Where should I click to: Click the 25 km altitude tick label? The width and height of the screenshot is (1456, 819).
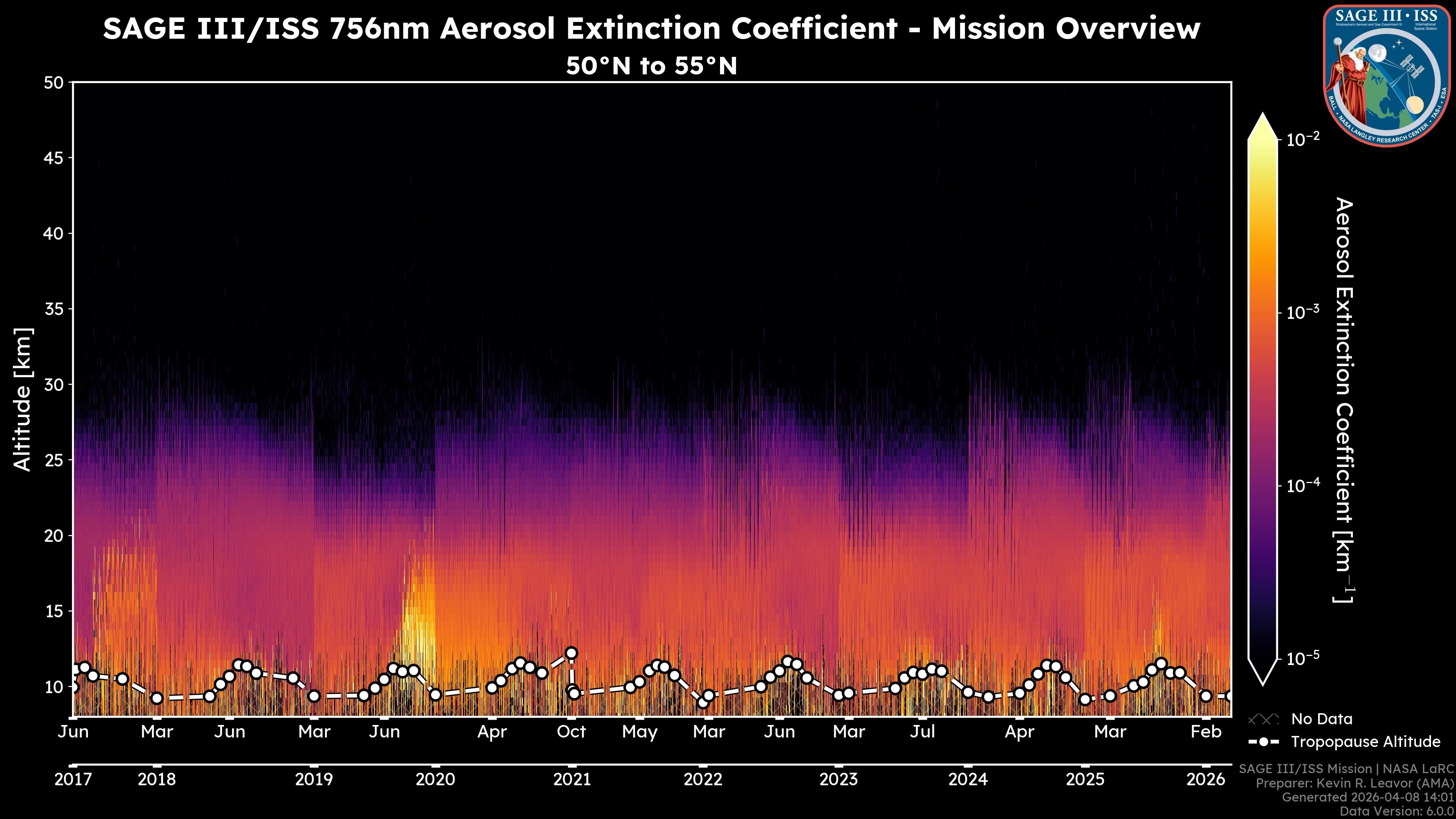click(x=54, y=460)
